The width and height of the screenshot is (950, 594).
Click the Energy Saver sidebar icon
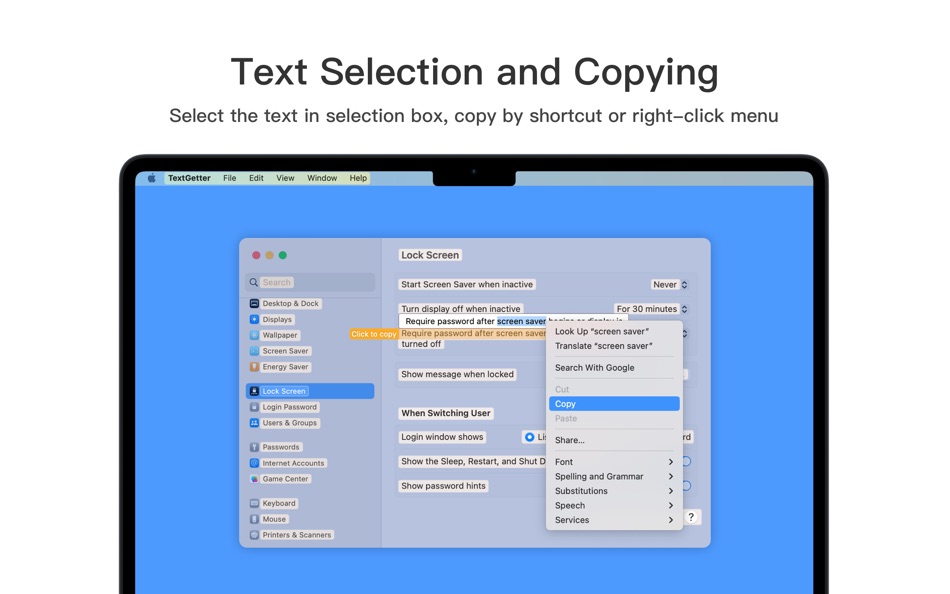tap(254, 366)
